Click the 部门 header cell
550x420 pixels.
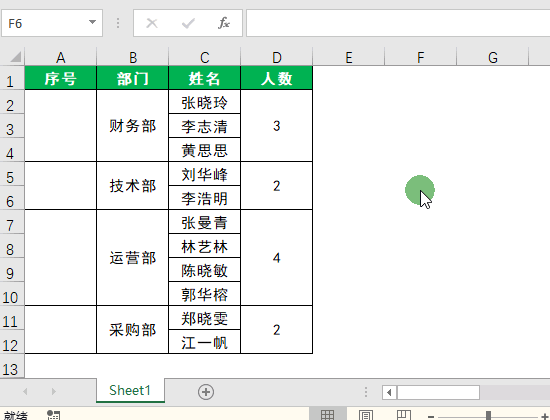click(133, 78)
